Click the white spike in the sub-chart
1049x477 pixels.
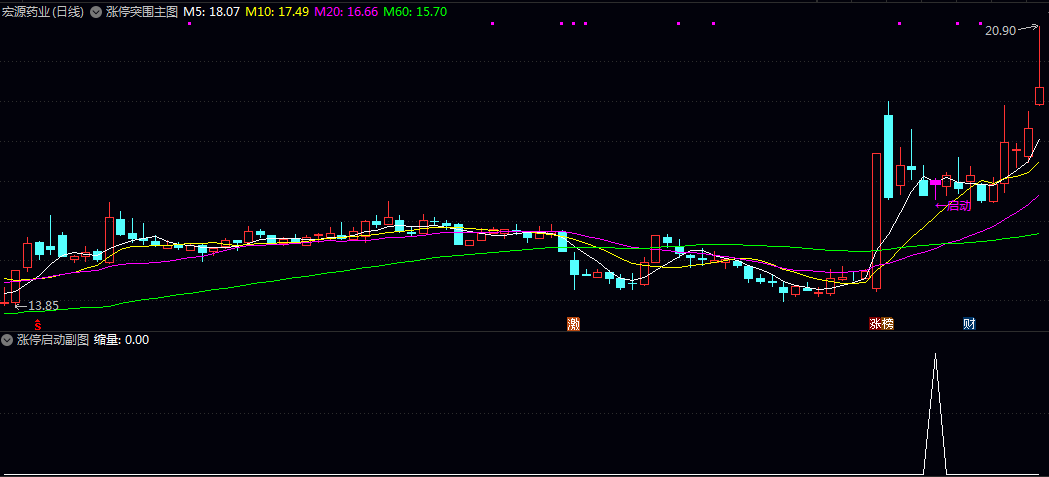point(935,413)
